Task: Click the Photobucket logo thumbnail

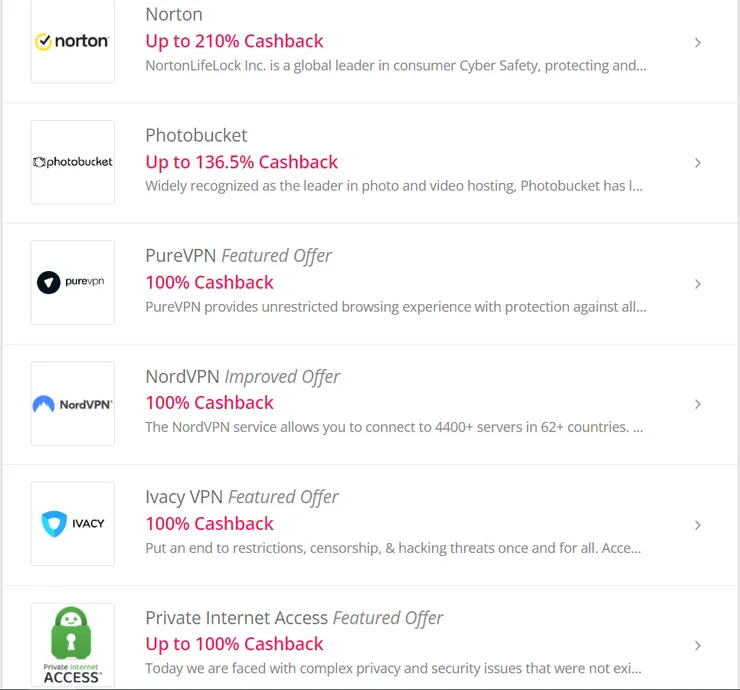Action: point(72,162)
